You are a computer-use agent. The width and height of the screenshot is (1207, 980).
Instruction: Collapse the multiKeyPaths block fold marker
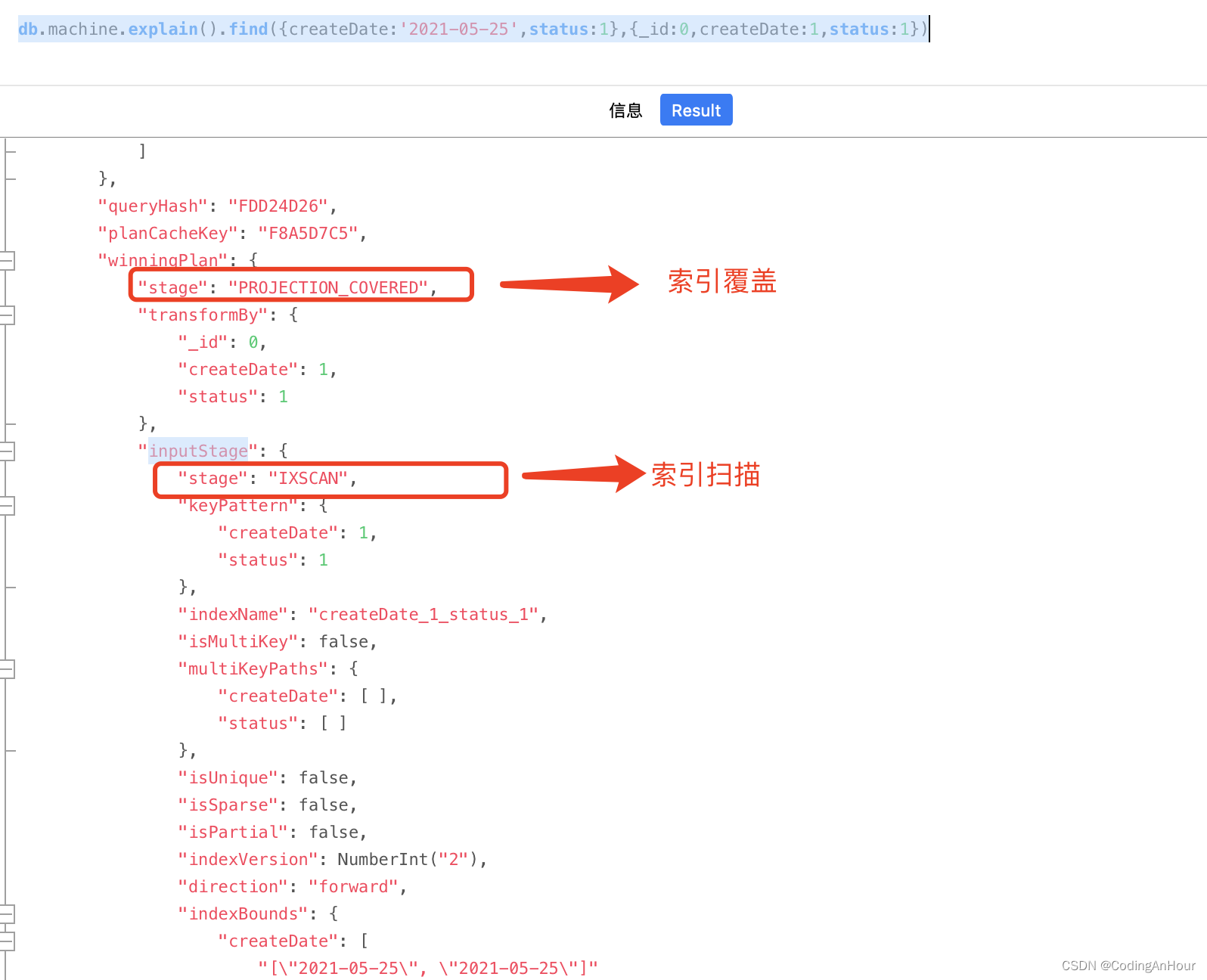click(x=8, y=668)
